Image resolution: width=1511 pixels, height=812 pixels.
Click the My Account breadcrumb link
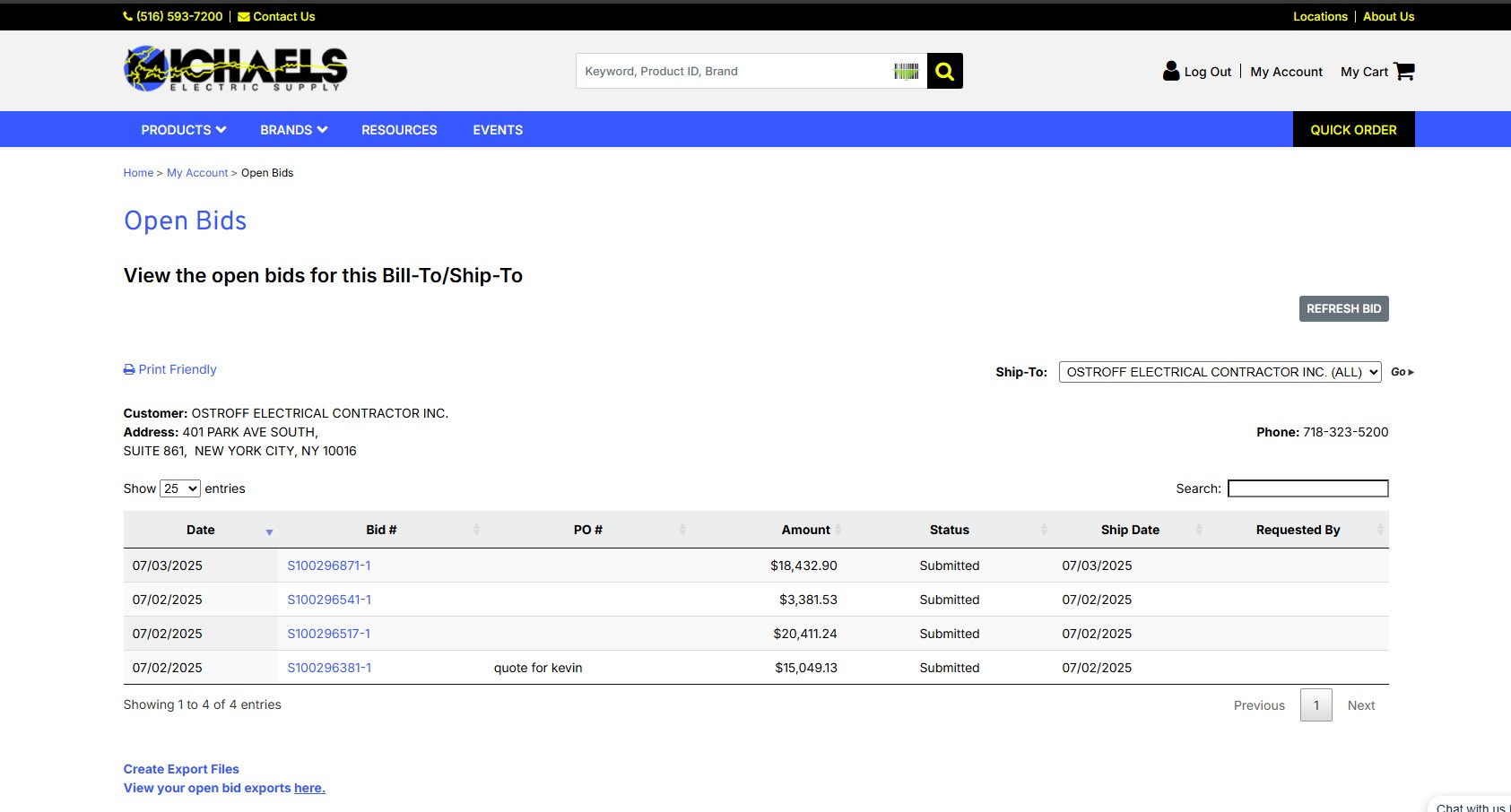tap(197, 173)
